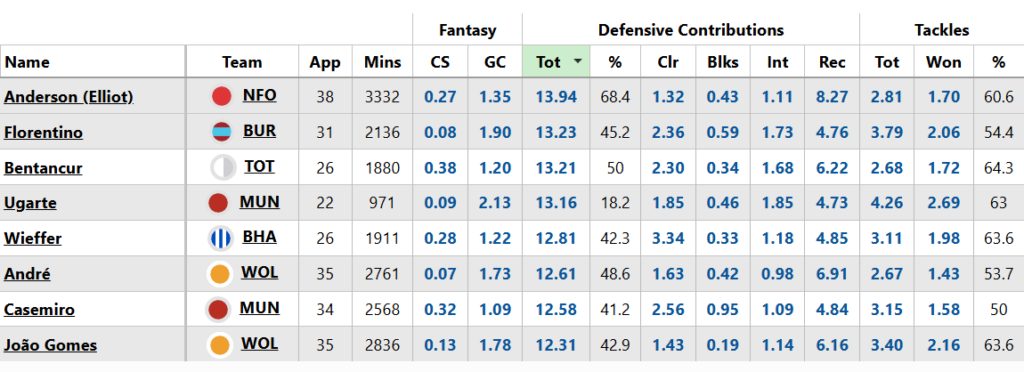Open the Bentancur player link
This screenshot has height=372, width=1024.
click(x=43, y=168)
